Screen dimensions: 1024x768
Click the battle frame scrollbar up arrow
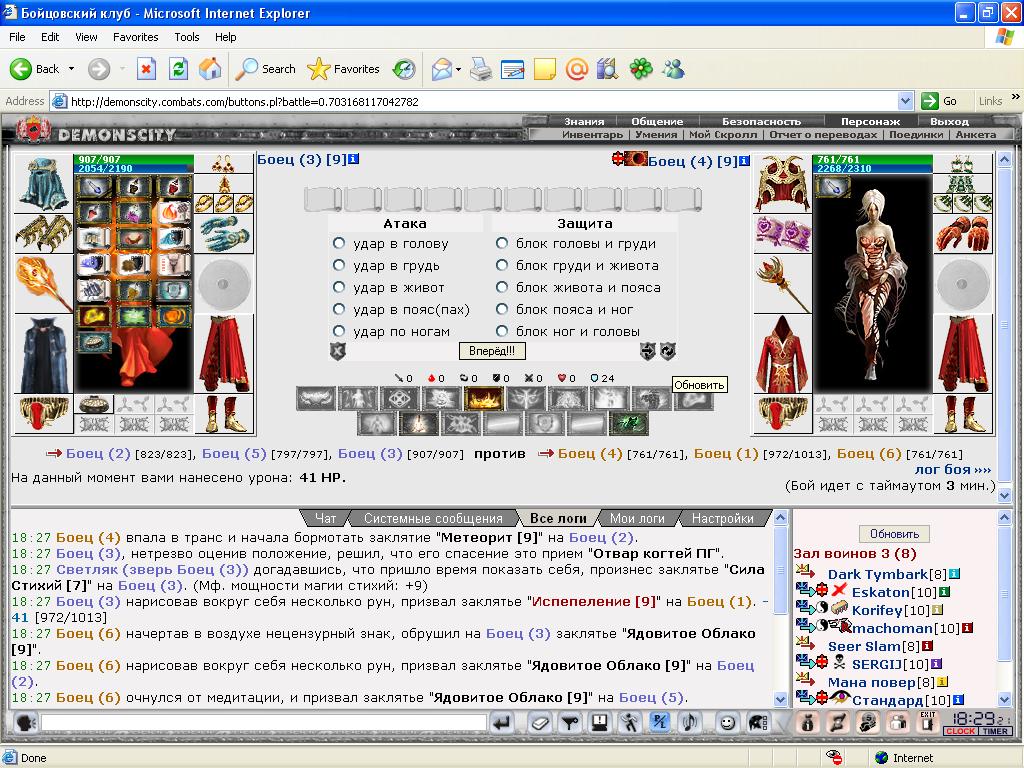1004,159
